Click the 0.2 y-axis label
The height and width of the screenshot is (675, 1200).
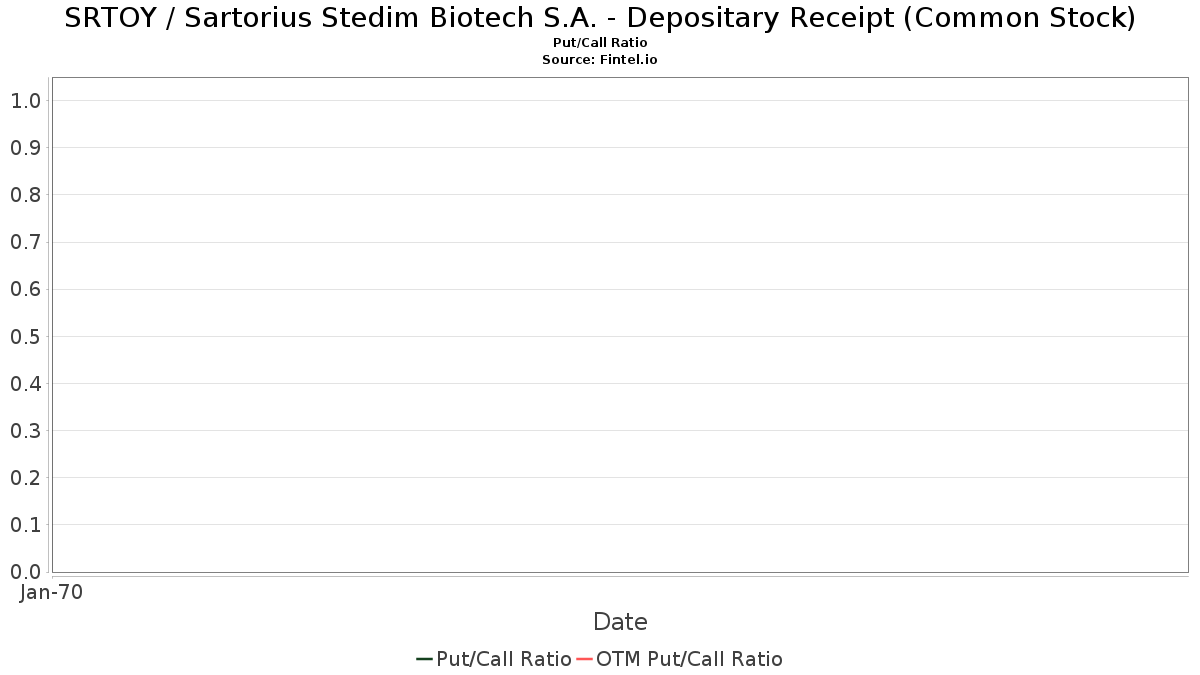click(x=25, y=477)
